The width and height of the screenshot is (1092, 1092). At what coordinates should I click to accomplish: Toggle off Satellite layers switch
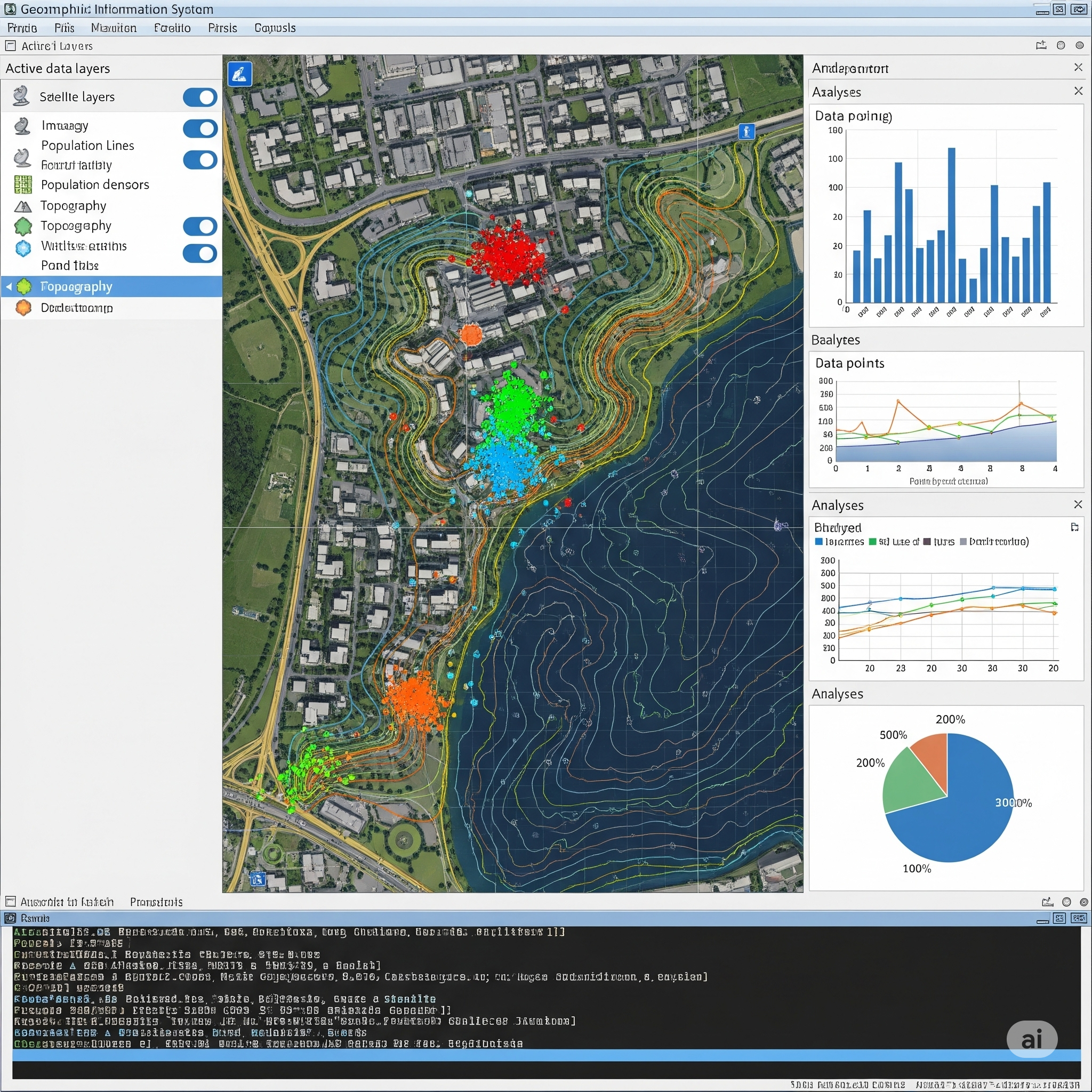click(x=200, y=97)
